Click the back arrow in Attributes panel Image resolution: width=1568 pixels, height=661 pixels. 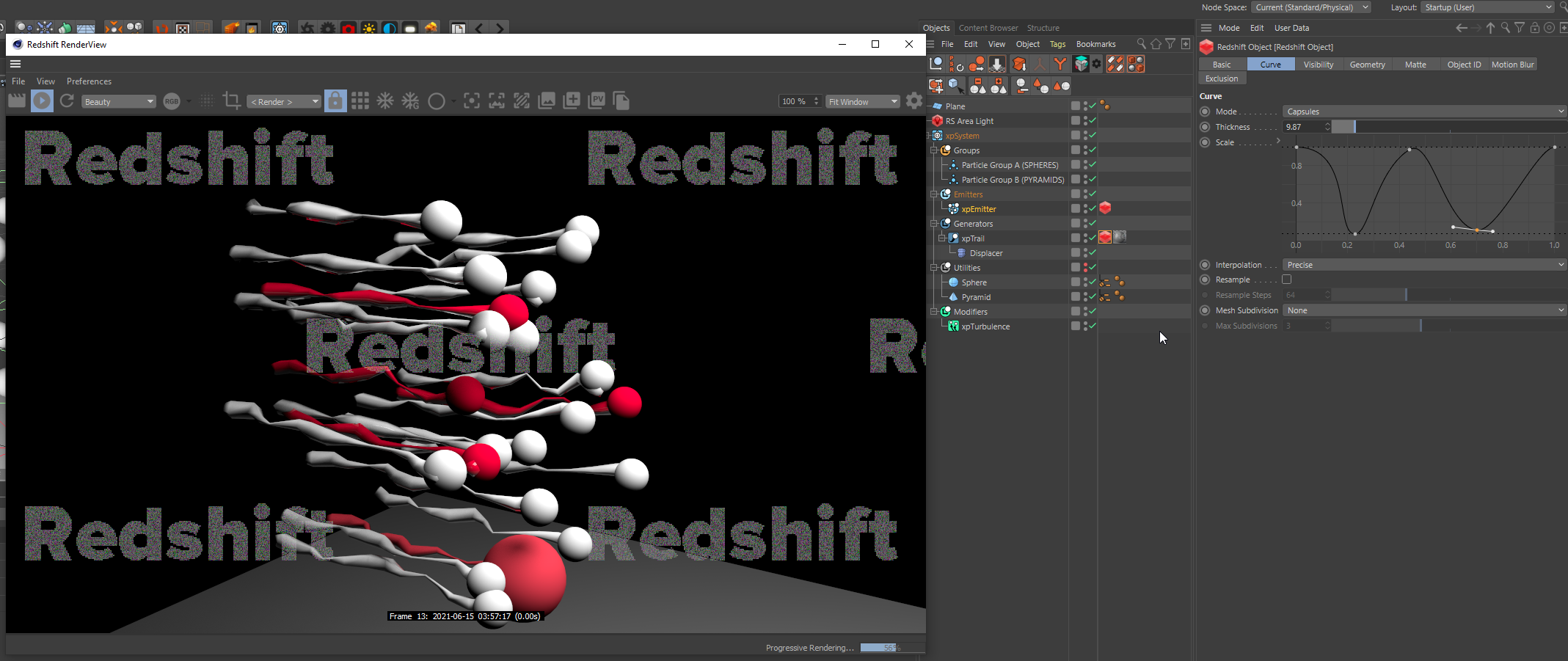click(1461, 28)
